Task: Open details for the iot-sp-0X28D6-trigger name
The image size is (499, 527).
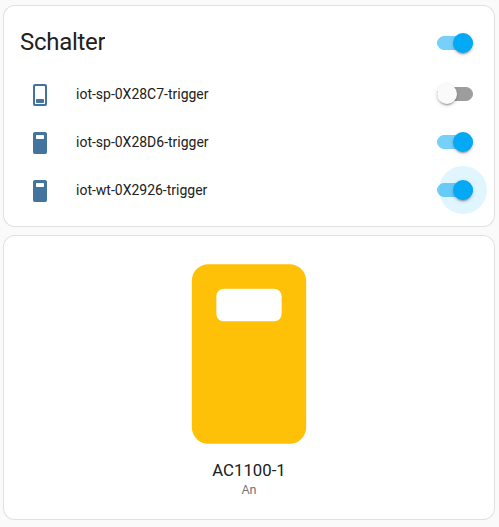Action: click(142, 142)
